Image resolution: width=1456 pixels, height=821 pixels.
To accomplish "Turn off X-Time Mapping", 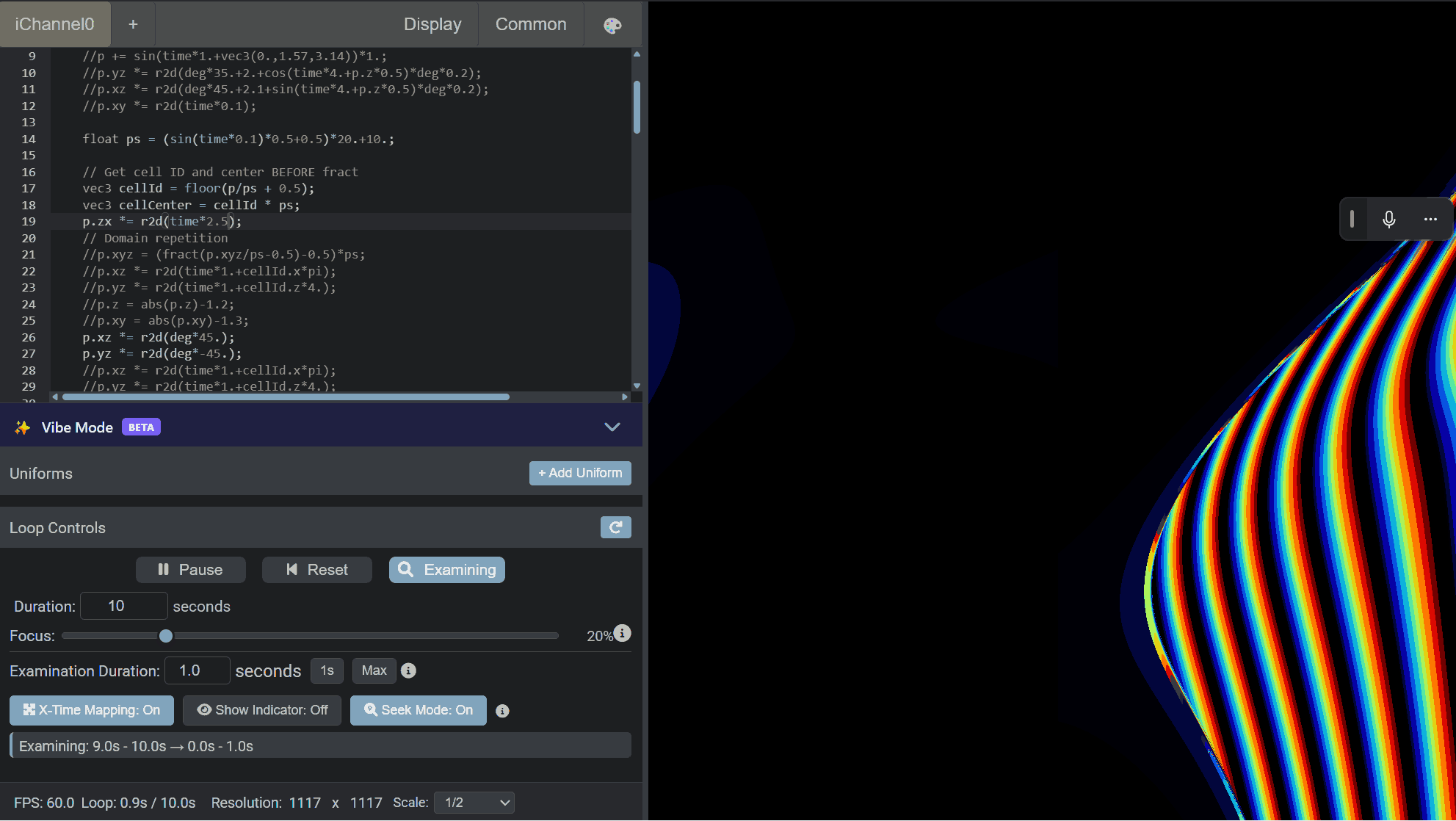I will [91, 710].
